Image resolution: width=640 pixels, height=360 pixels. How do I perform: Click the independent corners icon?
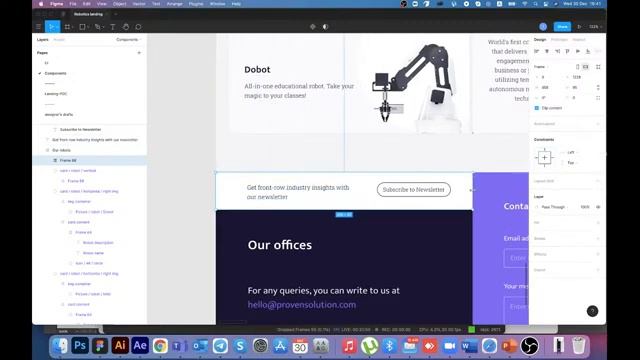(x=598, y=98)
